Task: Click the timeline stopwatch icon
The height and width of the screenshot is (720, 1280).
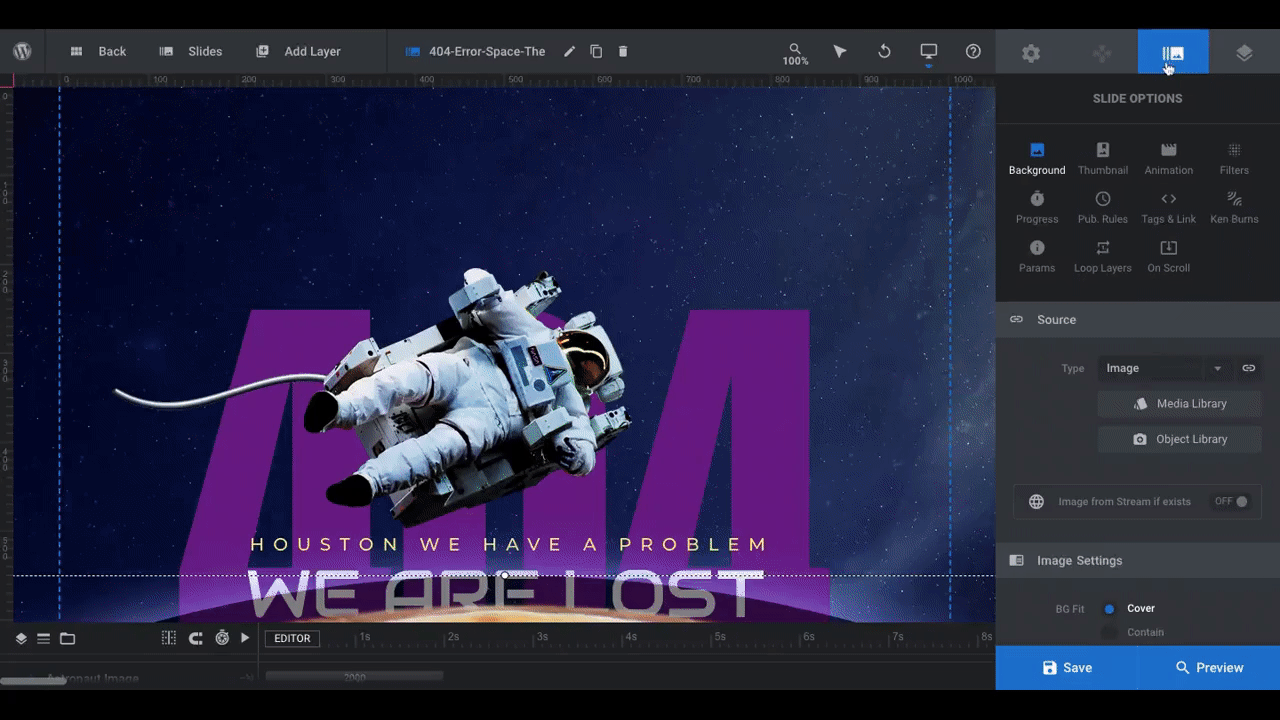Action: pyautogui.click(x=222, y=638)
